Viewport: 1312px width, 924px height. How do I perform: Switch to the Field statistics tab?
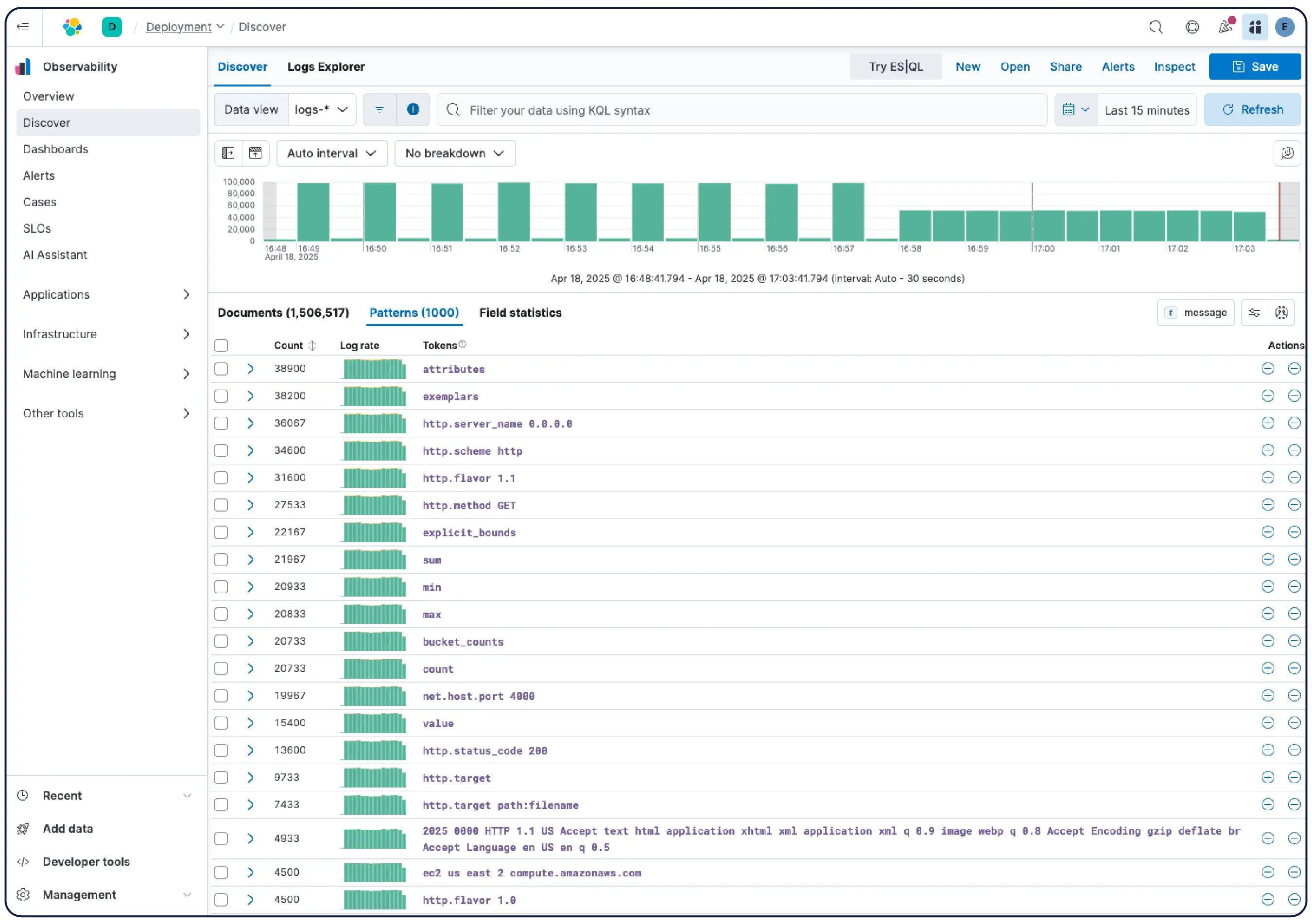(x=519, y=312)
